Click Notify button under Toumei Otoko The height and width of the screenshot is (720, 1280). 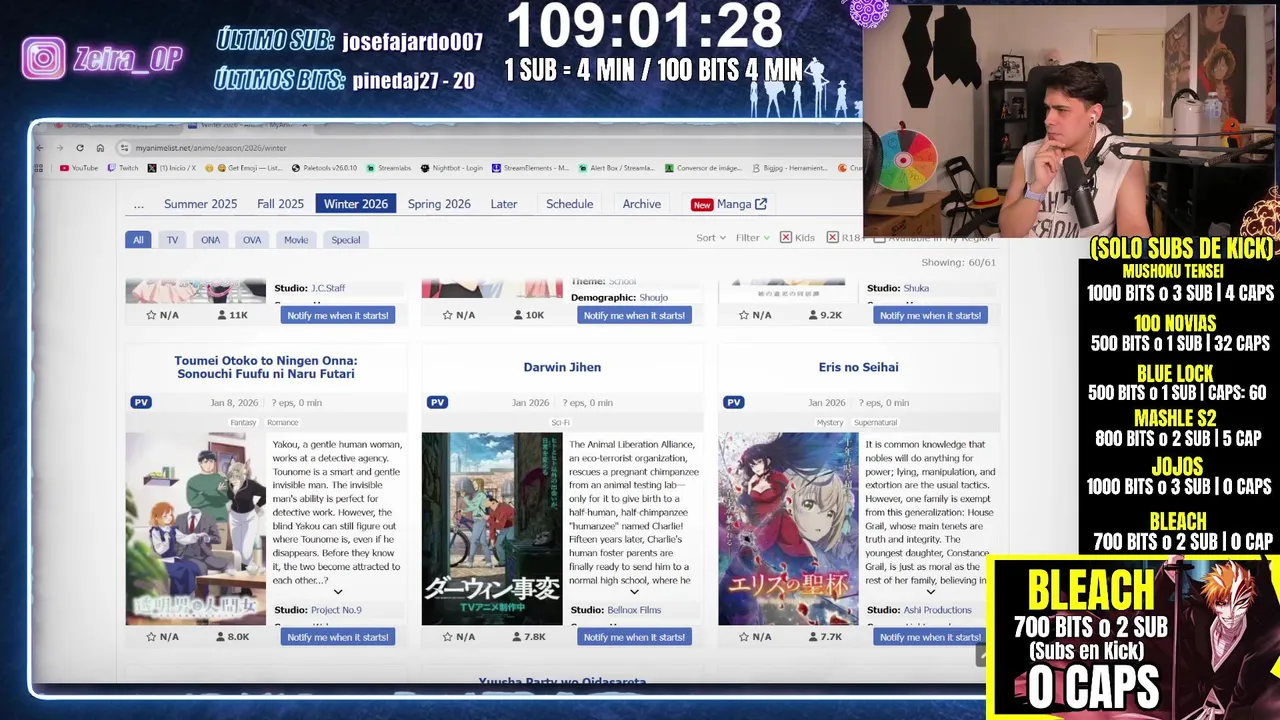338,637
